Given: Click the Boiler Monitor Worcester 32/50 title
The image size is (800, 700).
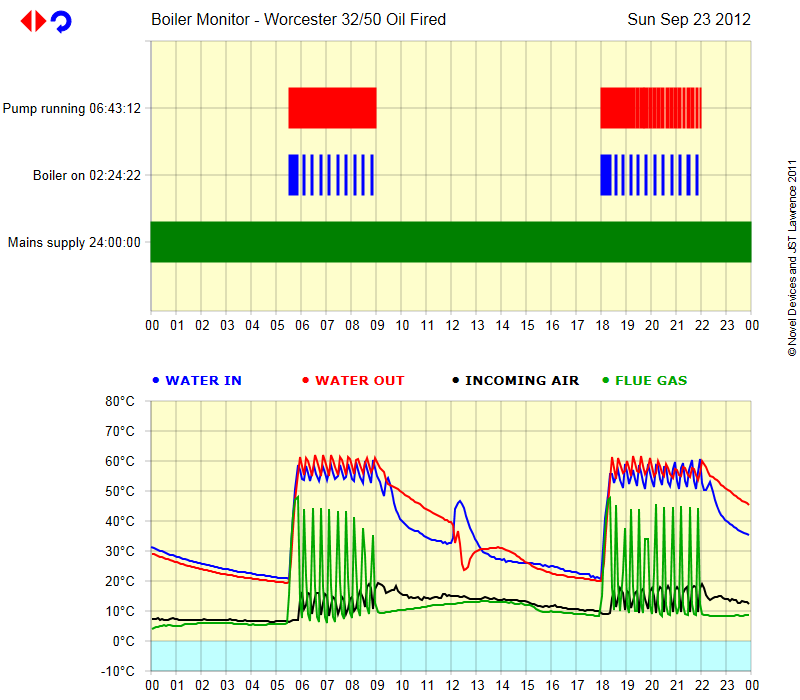Looking at the screenshot, I should tap(298, 19).
